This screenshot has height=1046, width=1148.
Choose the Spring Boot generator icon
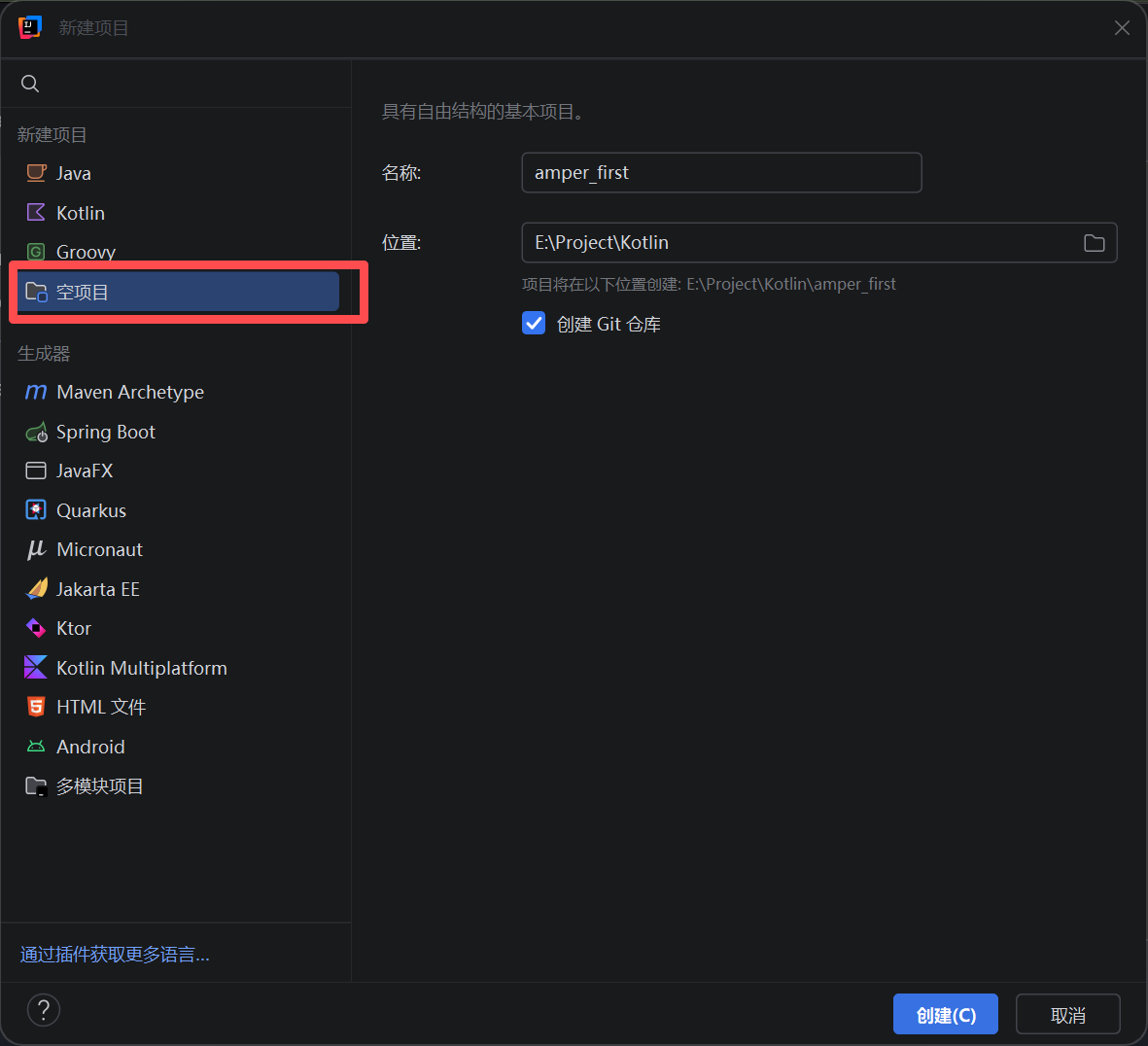(36, 433)
